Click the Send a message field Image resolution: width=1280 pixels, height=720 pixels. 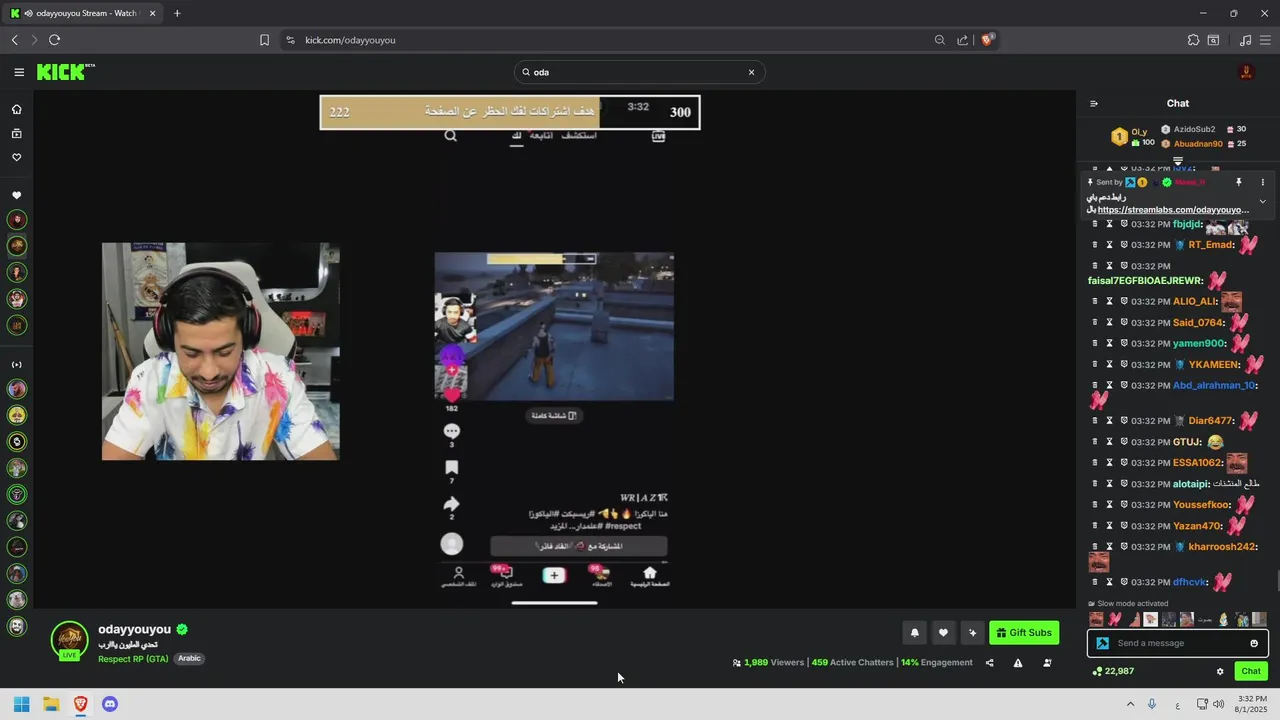[x=1178, y=643]
